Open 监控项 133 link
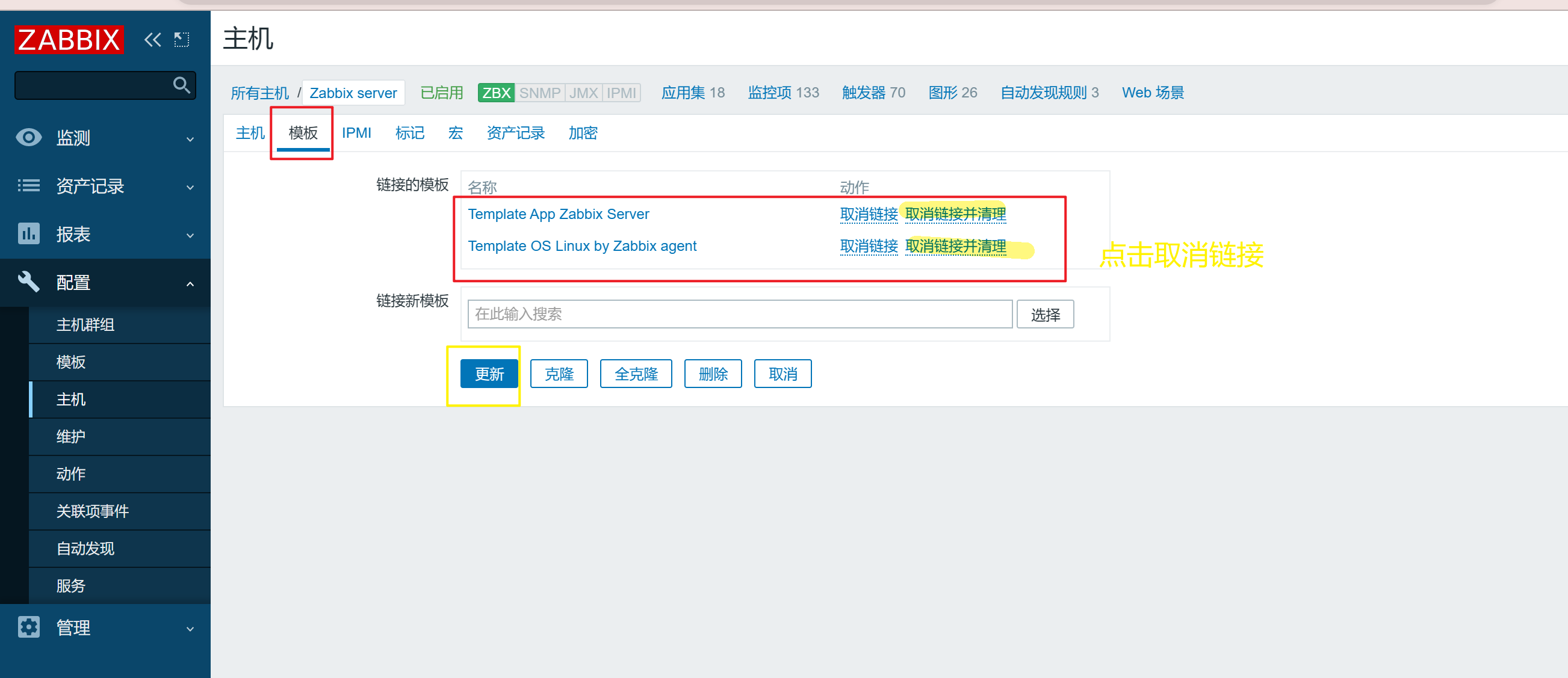The image size is (1568, 678). [782, 93]
